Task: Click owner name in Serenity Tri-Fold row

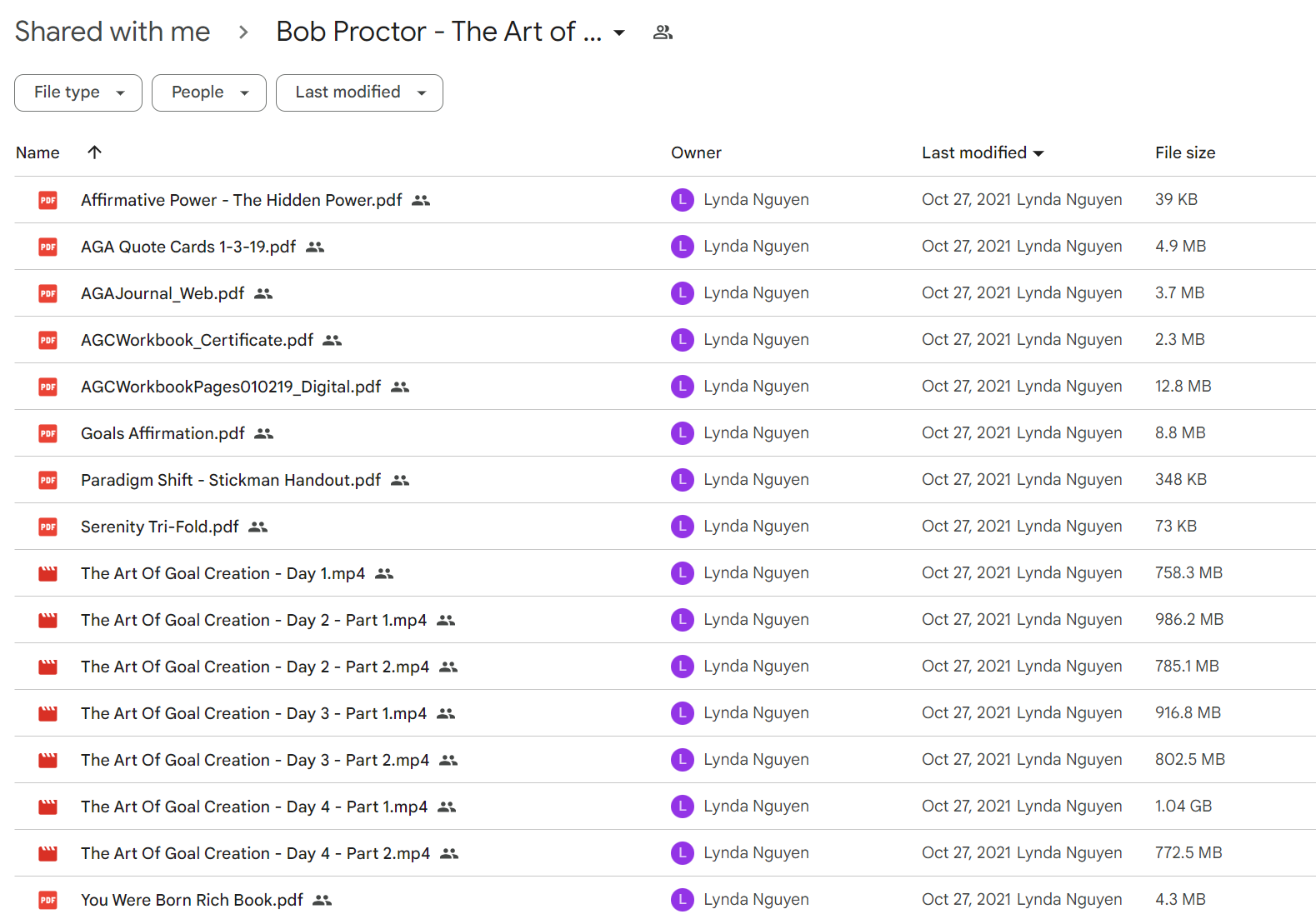Action: 756,526
